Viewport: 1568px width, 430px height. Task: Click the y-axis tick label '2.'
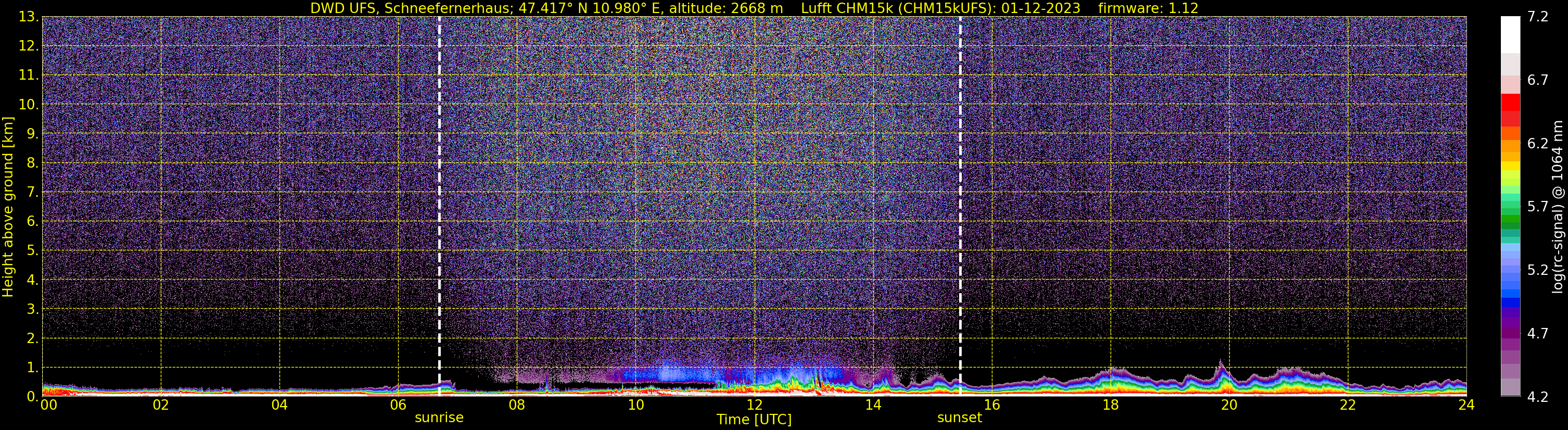pos(32,339)
